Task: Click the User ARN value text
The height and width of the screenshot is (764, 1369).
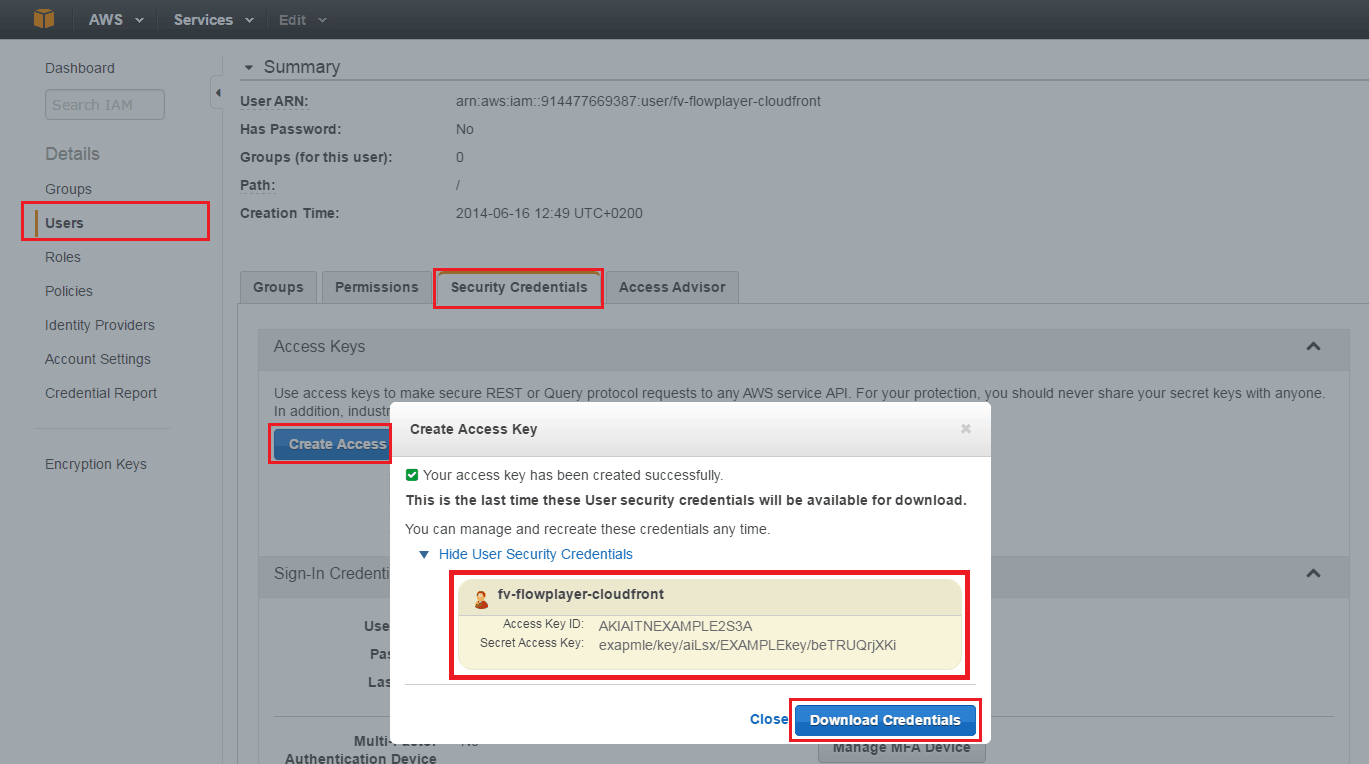Action: point(638,101)
